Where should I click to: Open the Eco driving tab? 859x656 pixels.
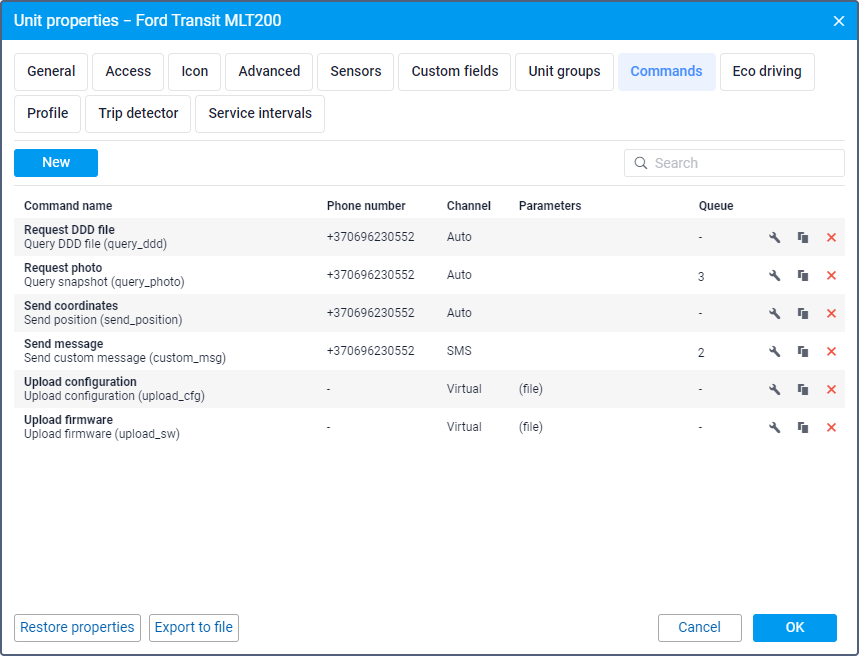(766, 72)
